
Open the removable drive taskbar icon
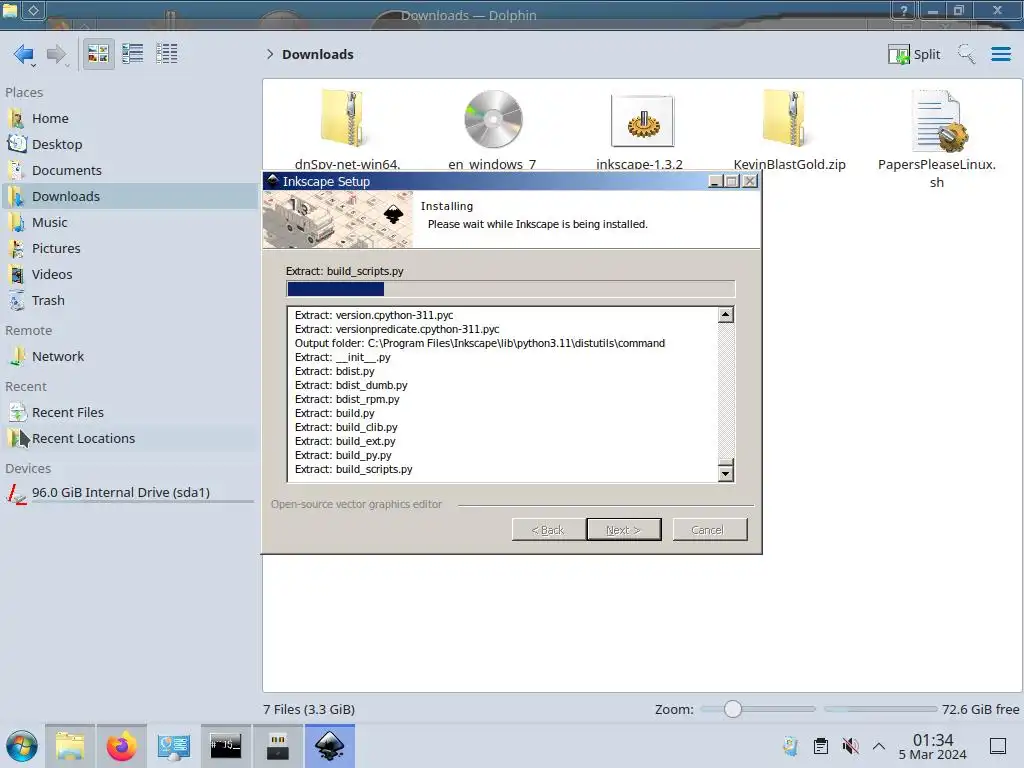click(278, 746)
